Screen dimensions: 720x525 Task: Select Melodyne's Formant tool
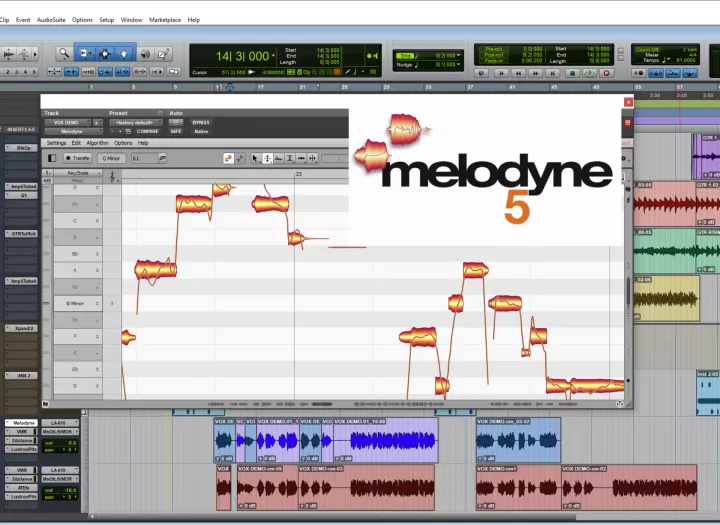point(279,158)
